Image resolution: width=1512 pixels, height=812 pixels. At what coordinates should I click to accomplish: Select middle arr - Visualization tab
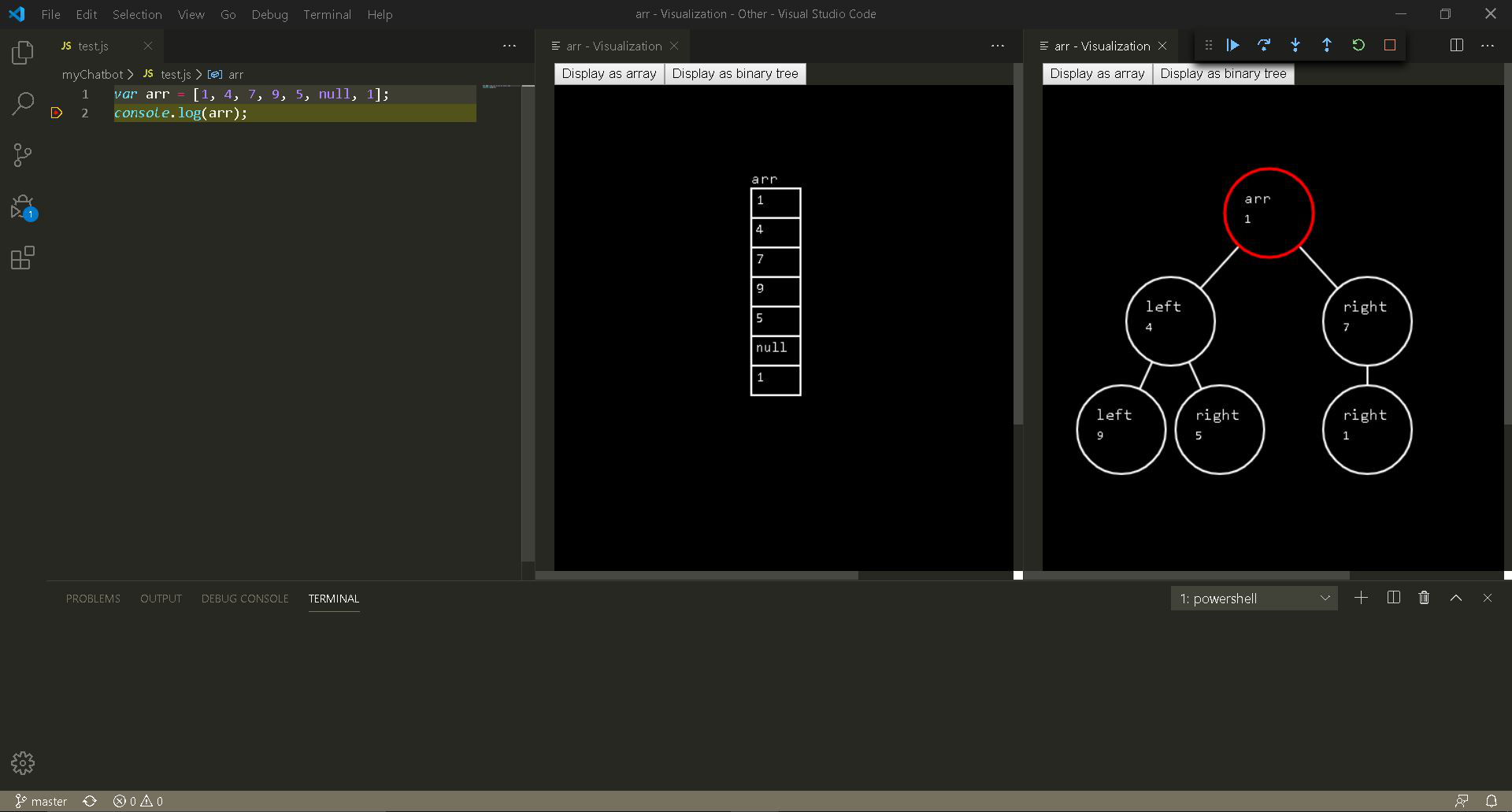(x=614, y=46)
